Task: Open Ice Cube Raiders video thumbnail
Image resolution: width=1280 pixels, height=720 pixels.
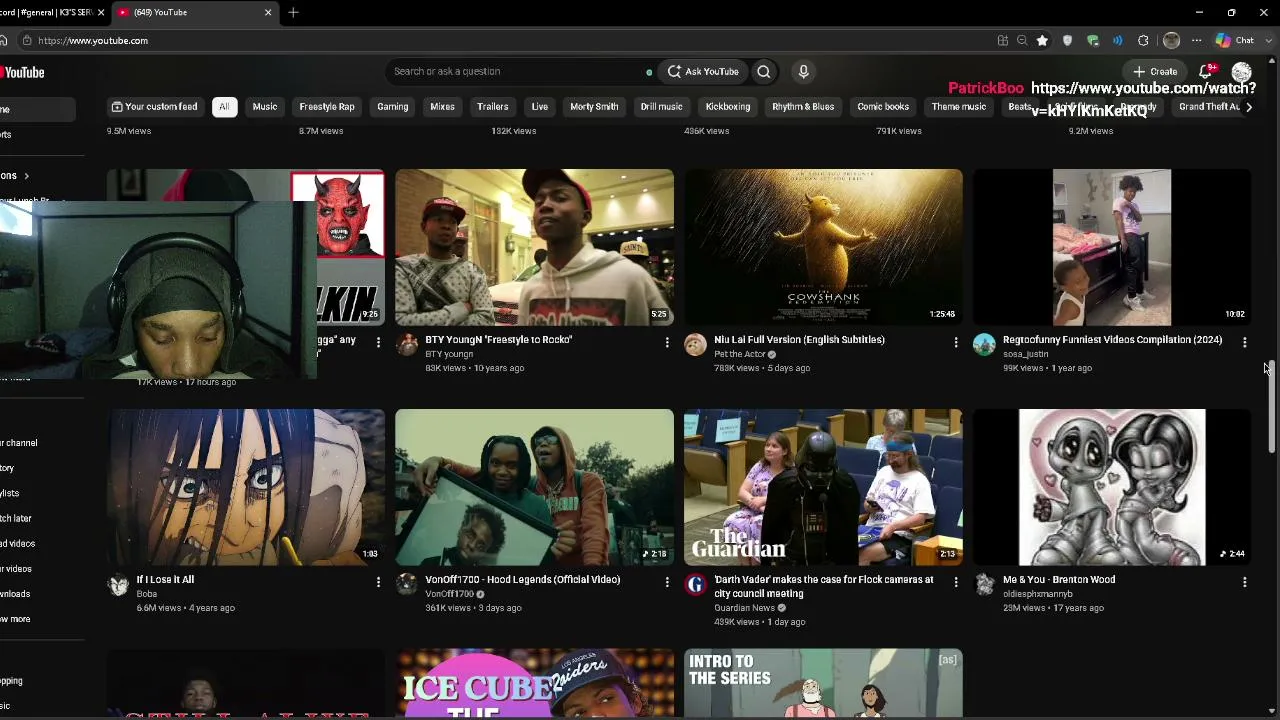Action: [x=534, y=684]
